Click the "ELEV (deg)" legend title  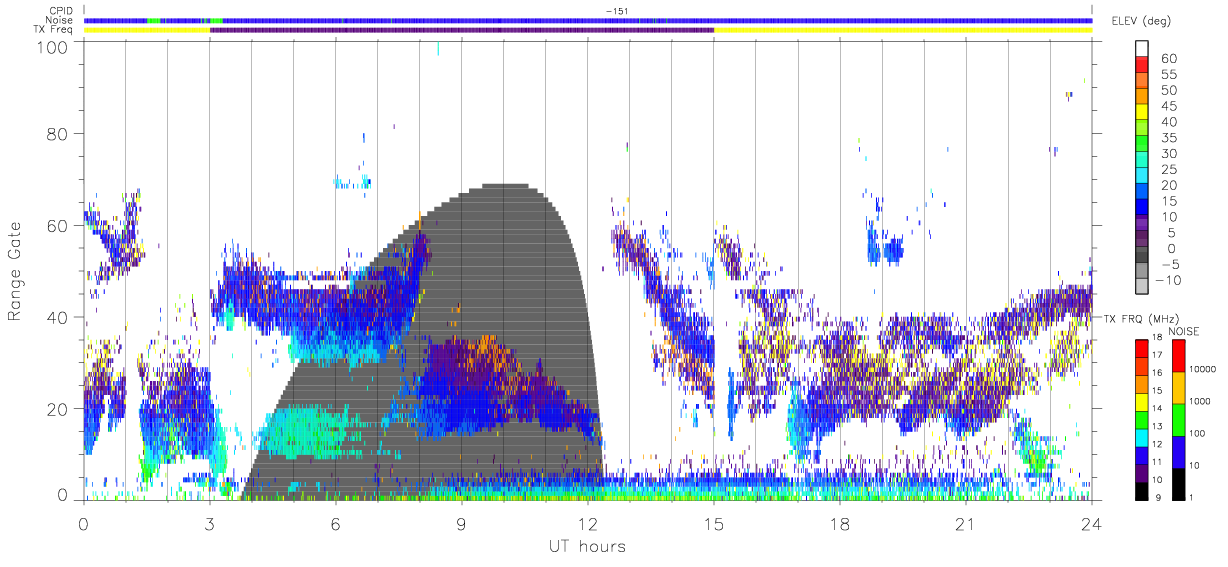[x=1142, y=21]
